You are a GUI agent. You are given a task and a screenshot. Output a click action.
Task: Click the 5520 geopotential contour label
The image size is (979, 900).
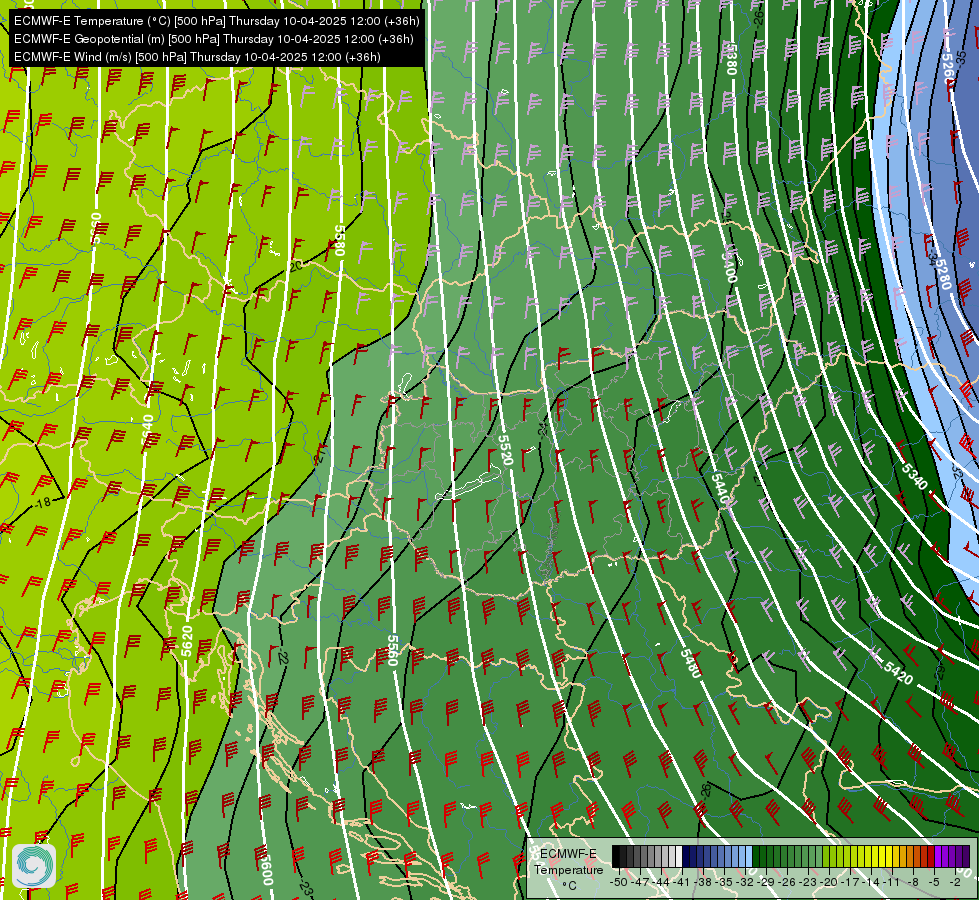505,450
